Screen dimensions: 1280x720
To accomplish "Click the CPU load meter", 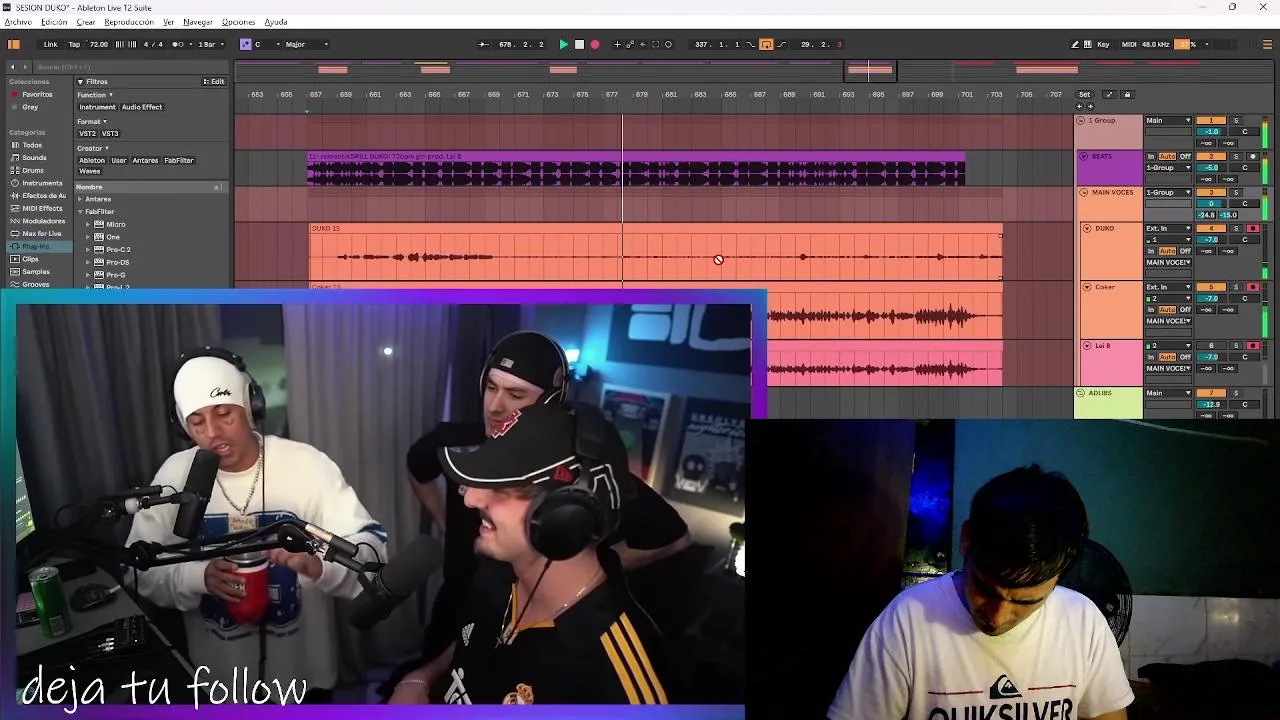I will 1185,44.
